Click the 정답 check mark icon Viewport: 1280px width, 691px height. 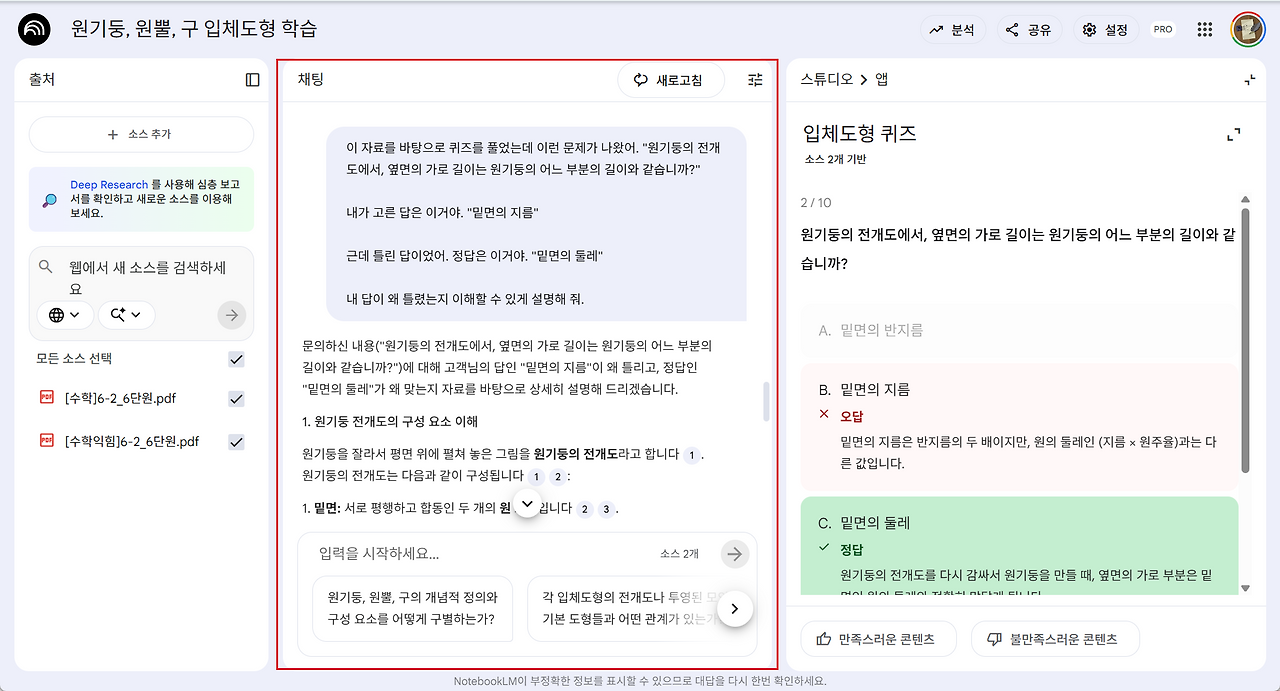824,547
